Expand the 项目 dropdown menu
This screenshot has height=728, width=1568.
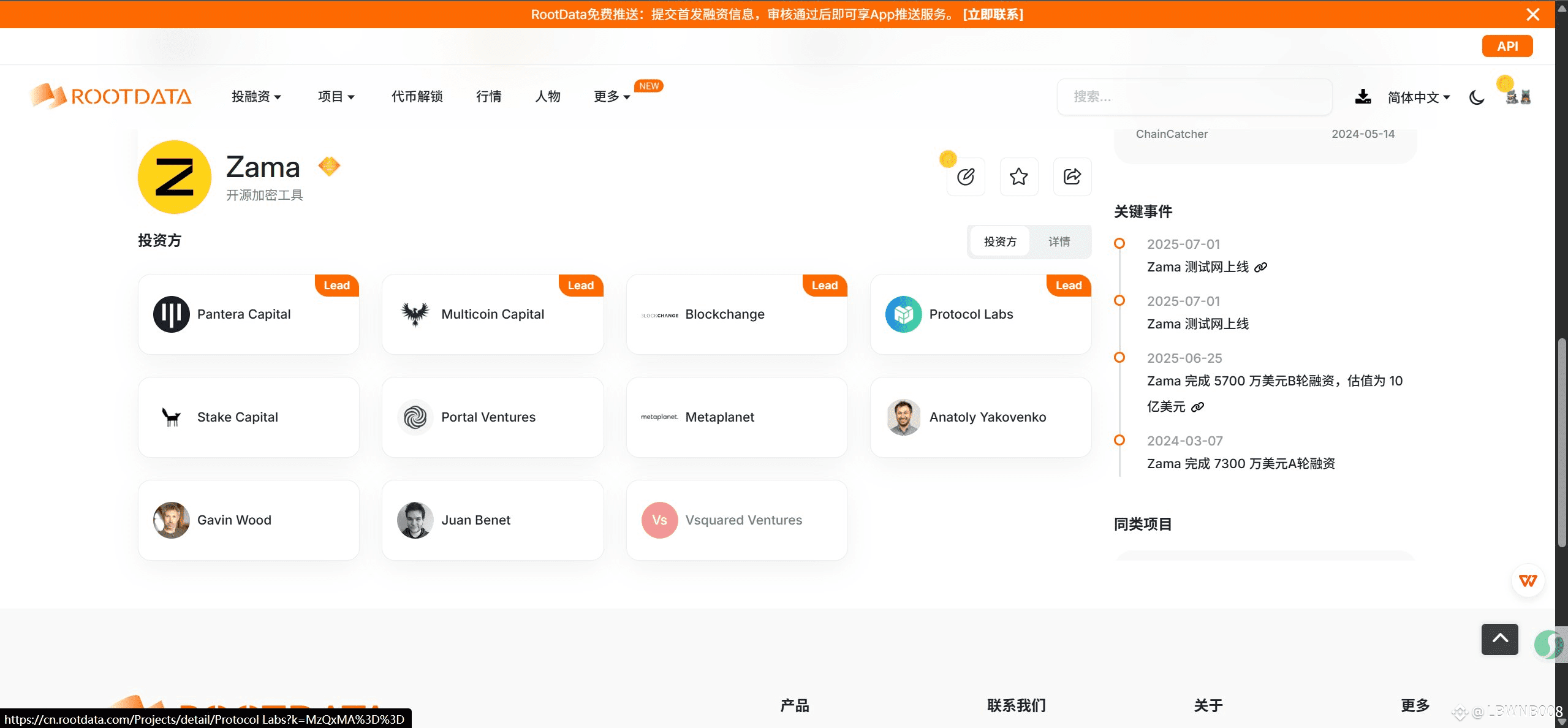click(x=336, y=97)
